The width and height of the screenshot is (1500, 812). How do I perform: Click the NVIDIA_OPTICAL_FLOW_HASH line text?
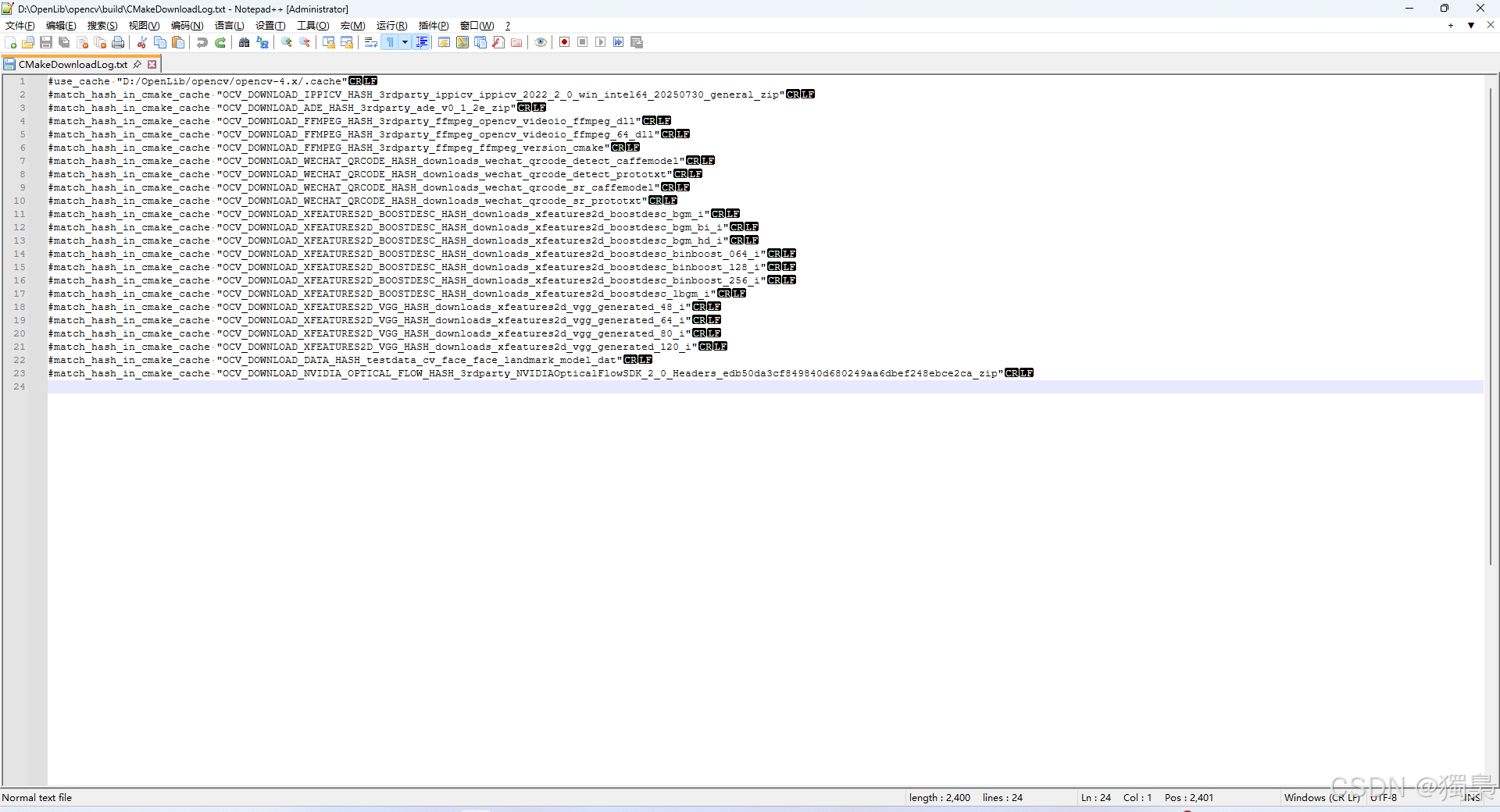(x=526, y=373)
